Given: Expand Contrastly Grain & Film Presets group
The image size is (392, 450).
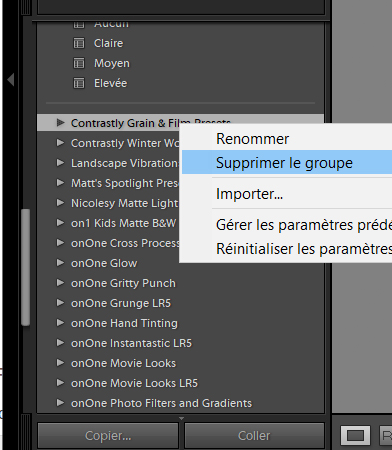Looking at the screenshot, I should click(x=60, y=123).
